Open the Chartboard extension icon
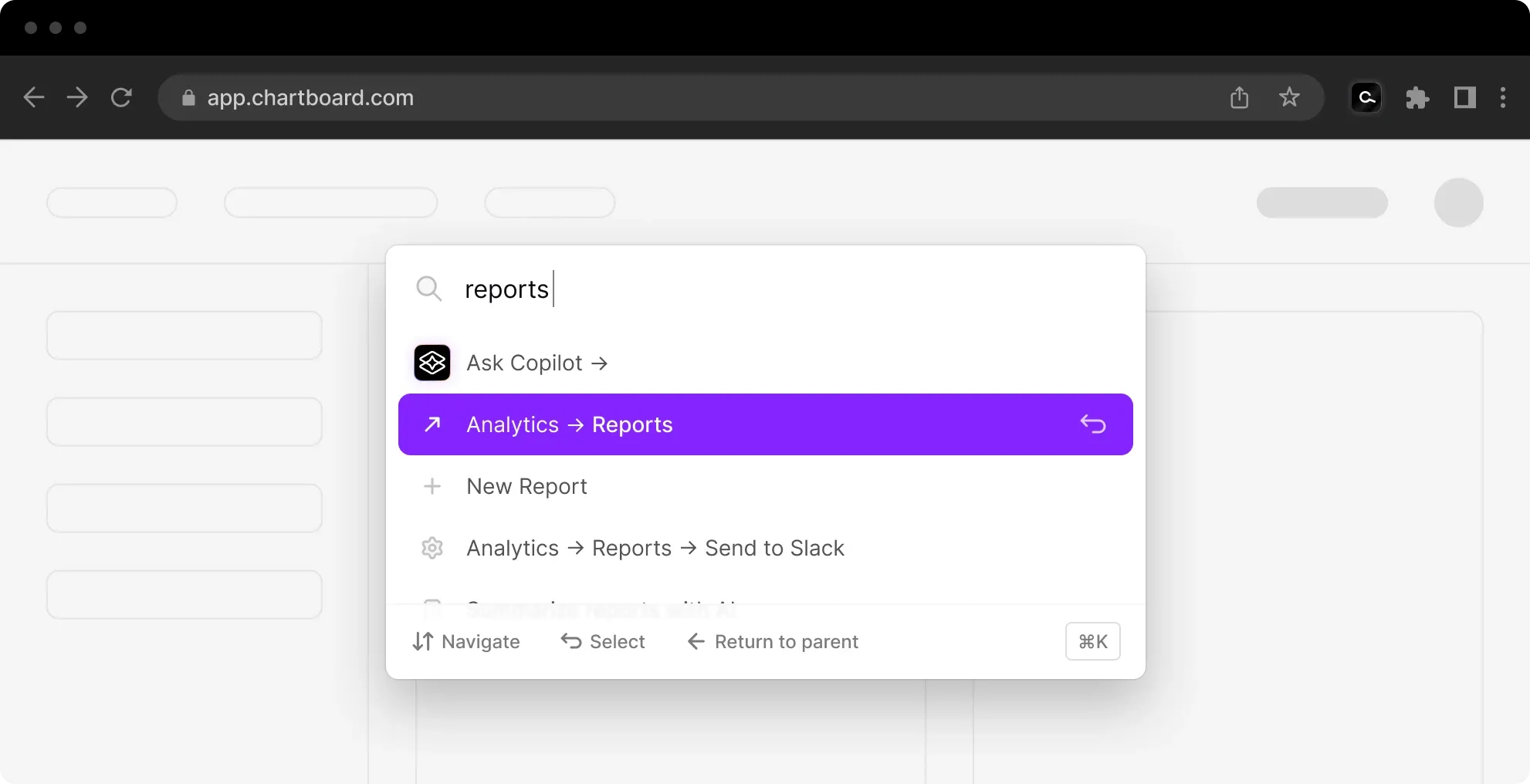The height and width of the screenshot is (784, 1530). [1366, 97]
